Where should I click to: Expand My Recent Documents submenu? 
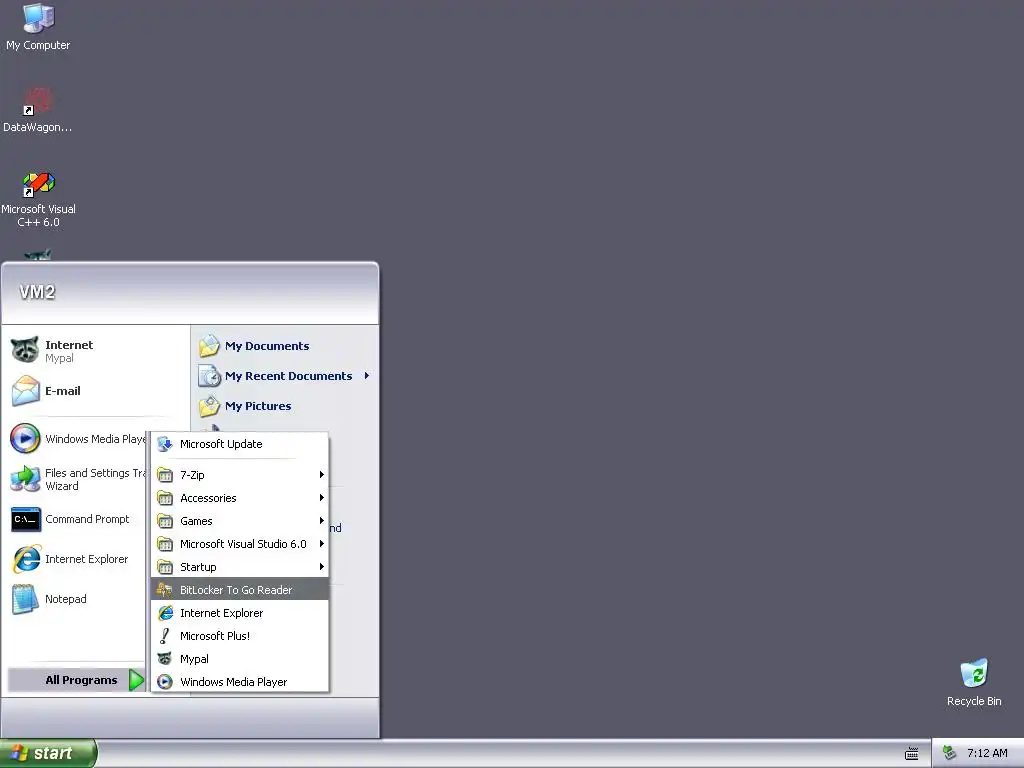coord(285,376)
